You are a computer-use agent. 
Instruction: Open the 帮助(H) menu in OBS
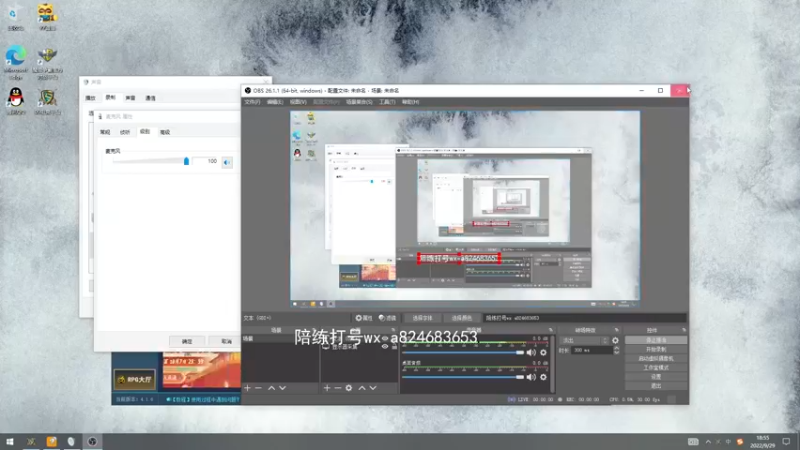click(x=410, y=102)
